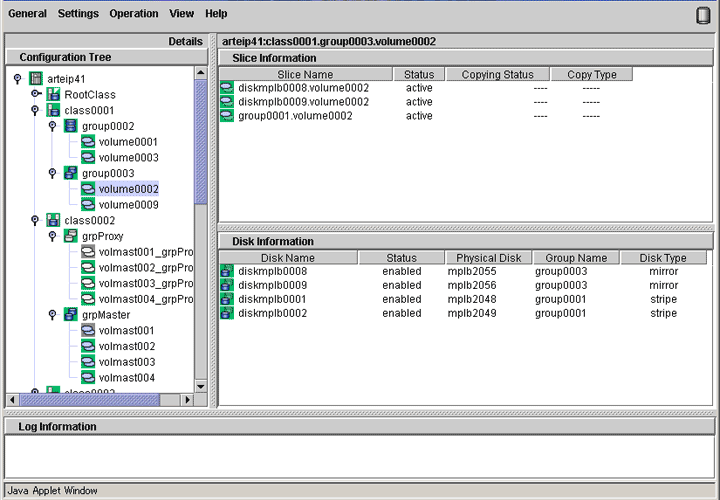Collapse the group0002 node
720x500 pixels.
(52, 126)
